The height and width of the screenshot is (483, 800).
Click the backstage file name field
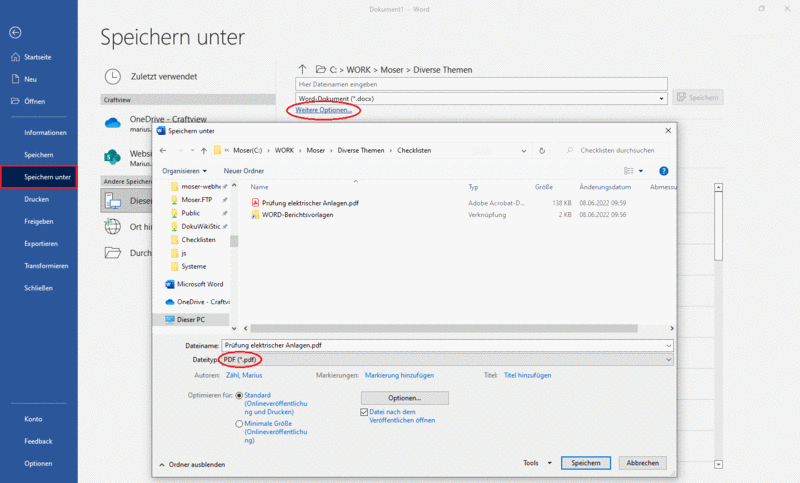coord(481,84)
